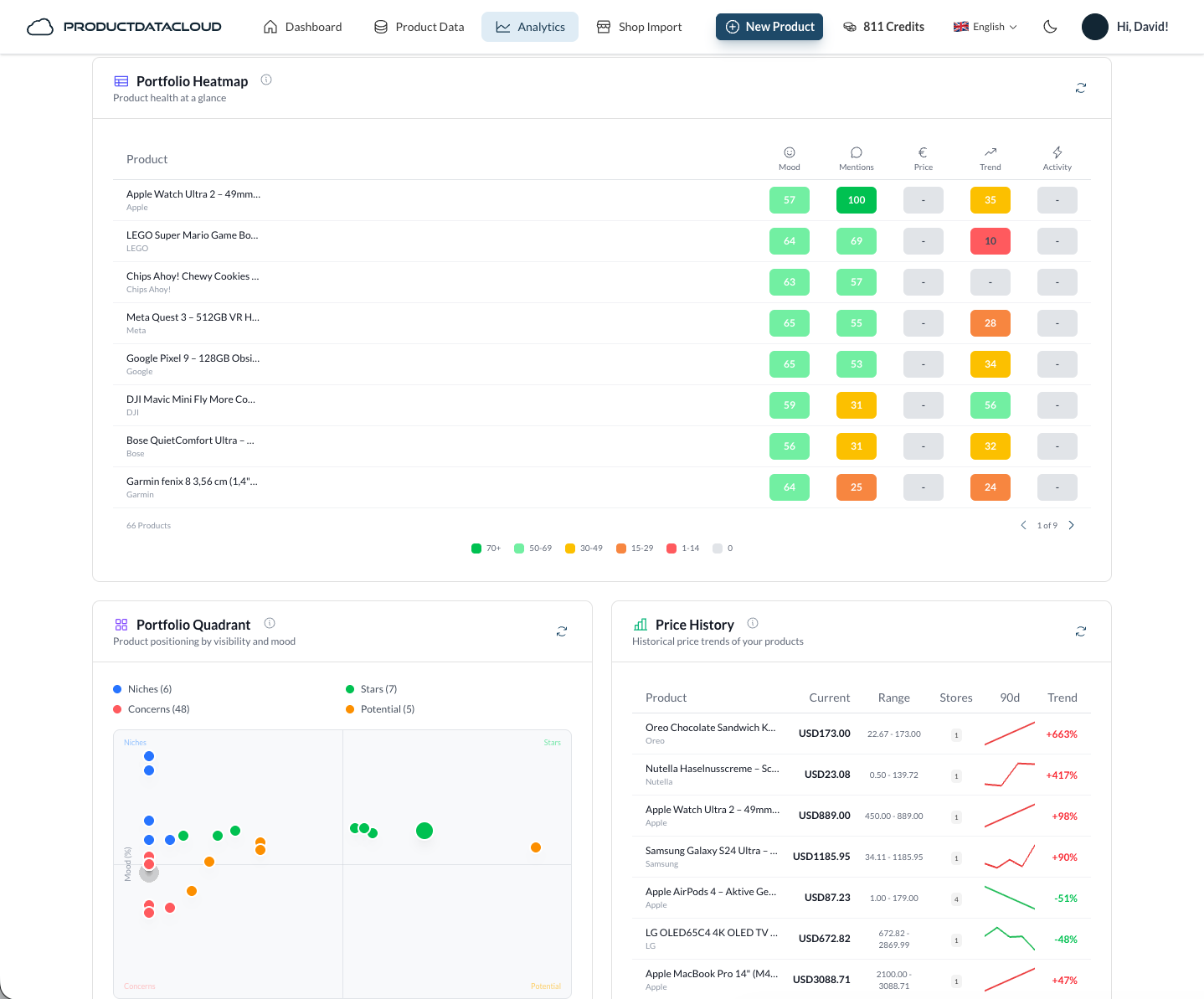Refresh the Price History panel

pyautogui.click(x=1081, y=631)
